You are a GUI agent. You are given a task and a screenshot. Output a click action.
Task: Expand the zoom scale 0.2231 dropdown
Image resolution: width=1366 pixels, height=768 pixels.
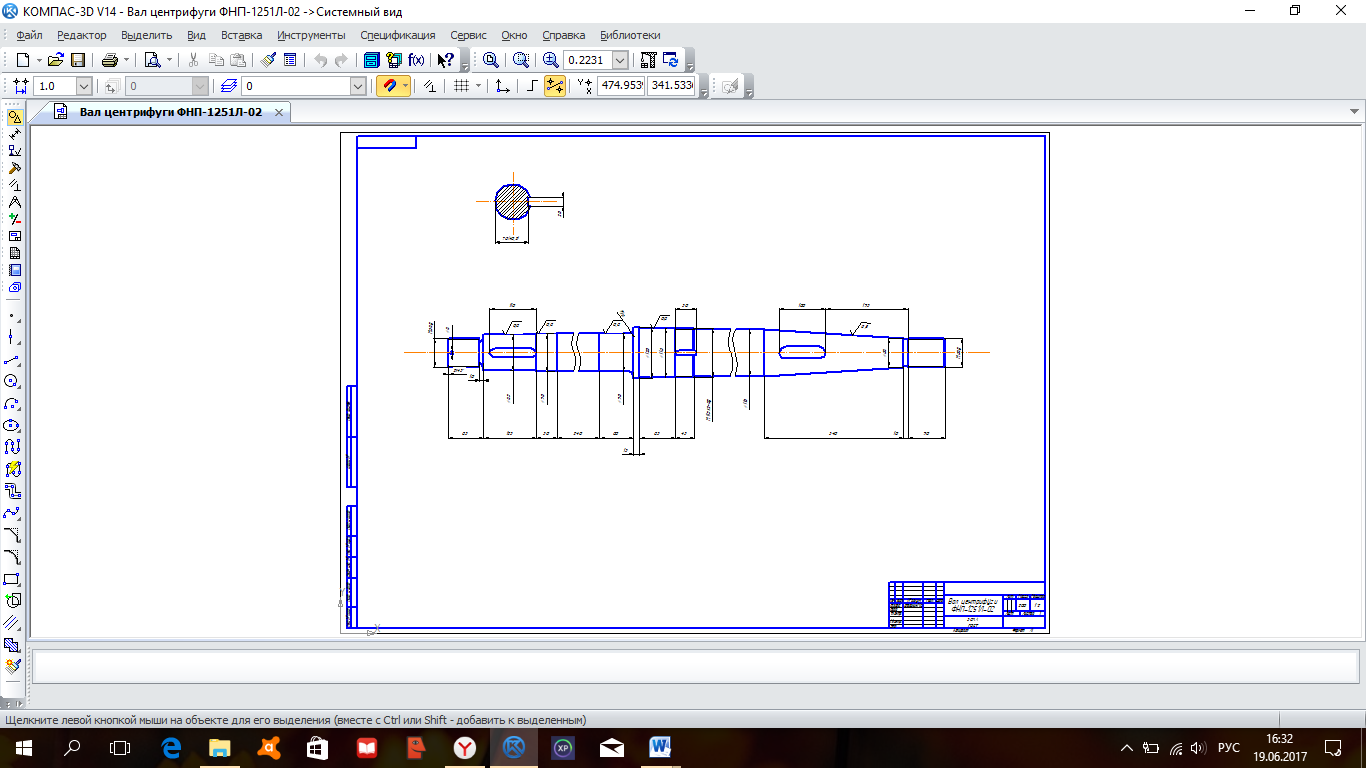pyautogui.click(x=620, y=60)
